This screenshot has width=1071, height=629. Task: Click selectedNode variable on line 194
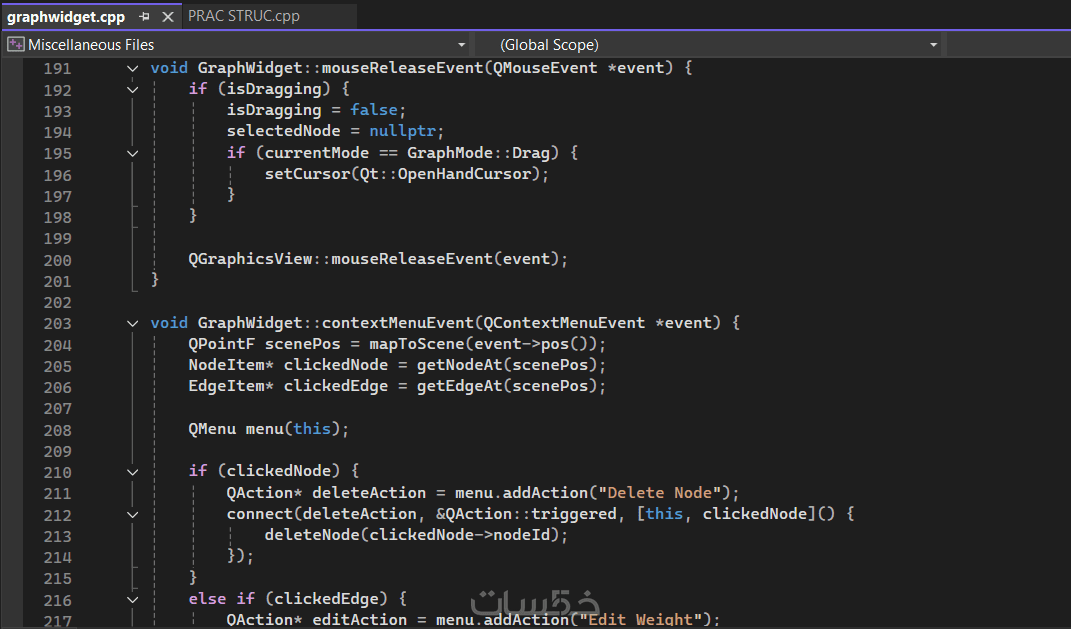283,131
